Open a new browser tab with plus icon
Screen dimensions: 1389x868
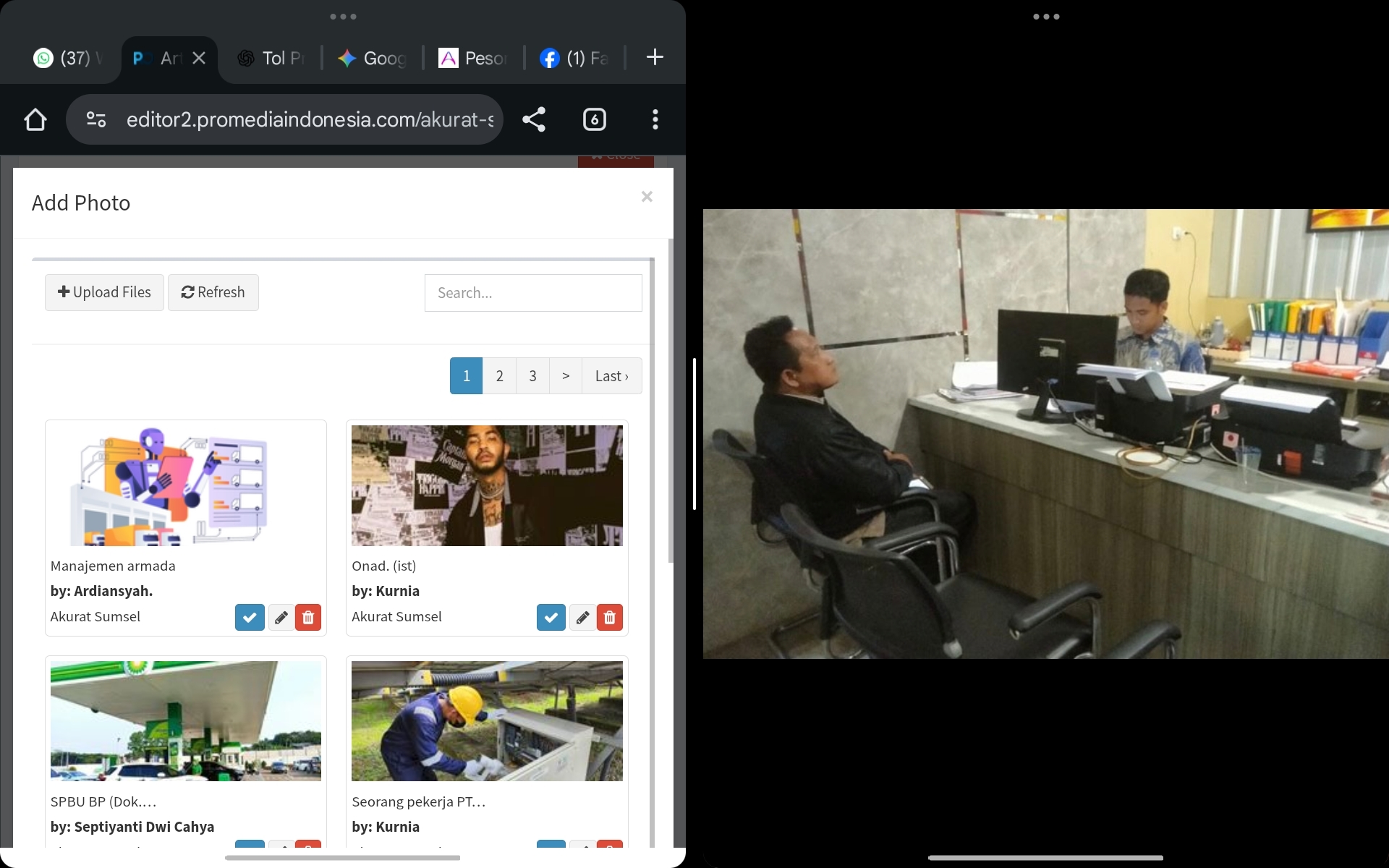point(655,57)
